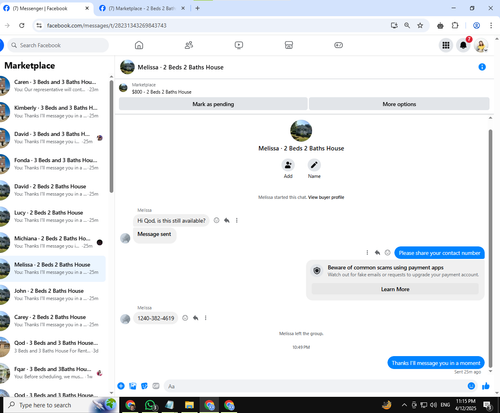Screen dimensions: 500x413
Task: Click Learn More about scams
Action: coord(395,289)
